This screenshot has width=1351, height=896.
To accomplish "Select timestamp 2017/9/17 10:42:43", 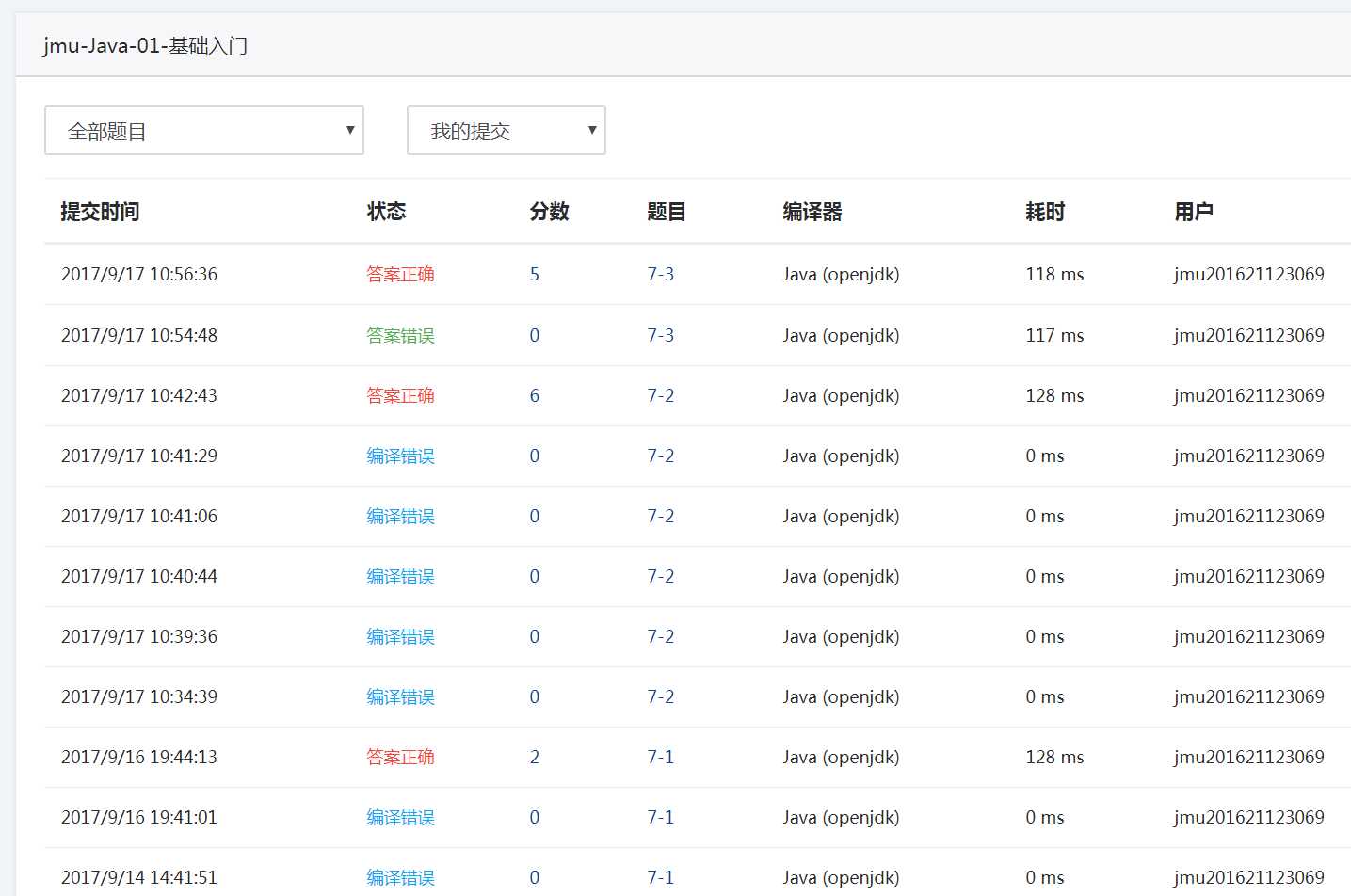I will click(x=139, y=395).
